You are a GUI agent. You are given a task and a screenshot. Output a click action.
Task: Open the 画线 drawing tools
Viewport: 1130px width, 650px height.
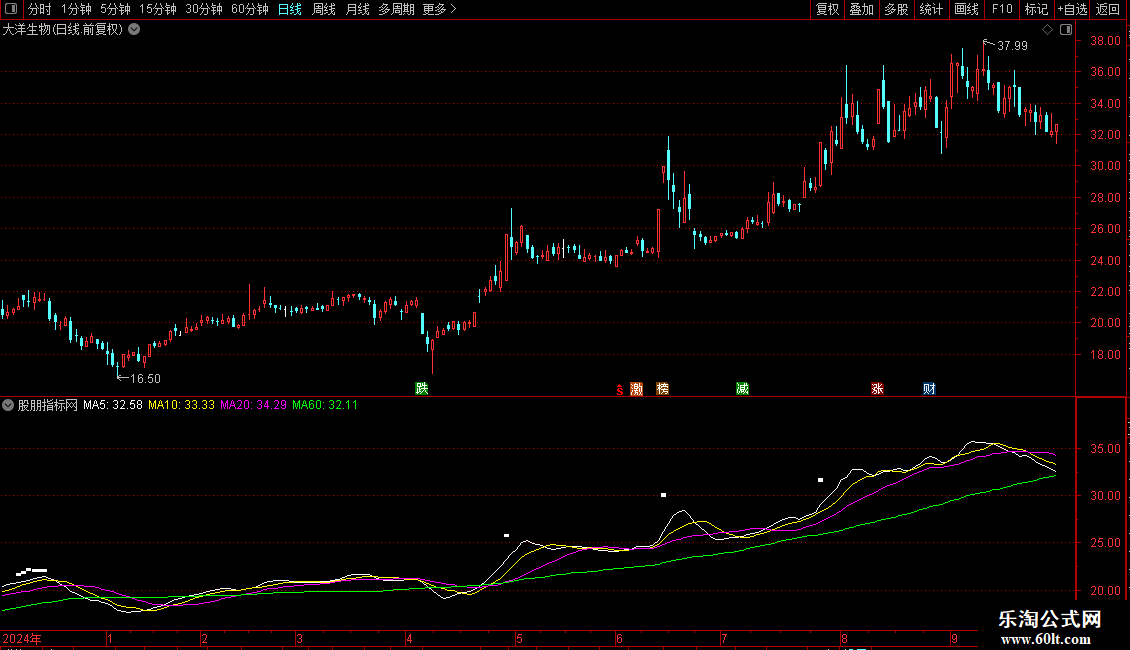[x=966, y=9]
